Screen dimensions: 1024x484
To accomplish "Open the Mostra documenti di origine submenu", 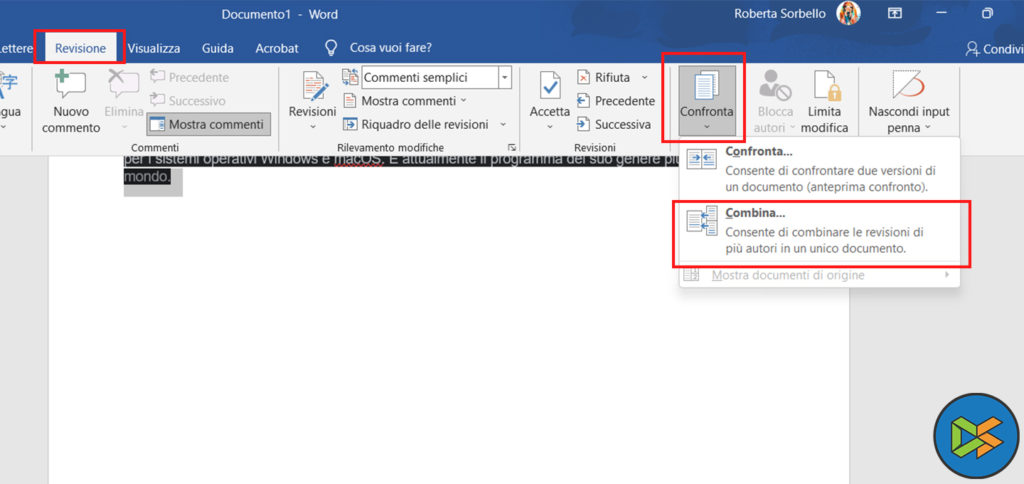I will click(x=820, y=275).
